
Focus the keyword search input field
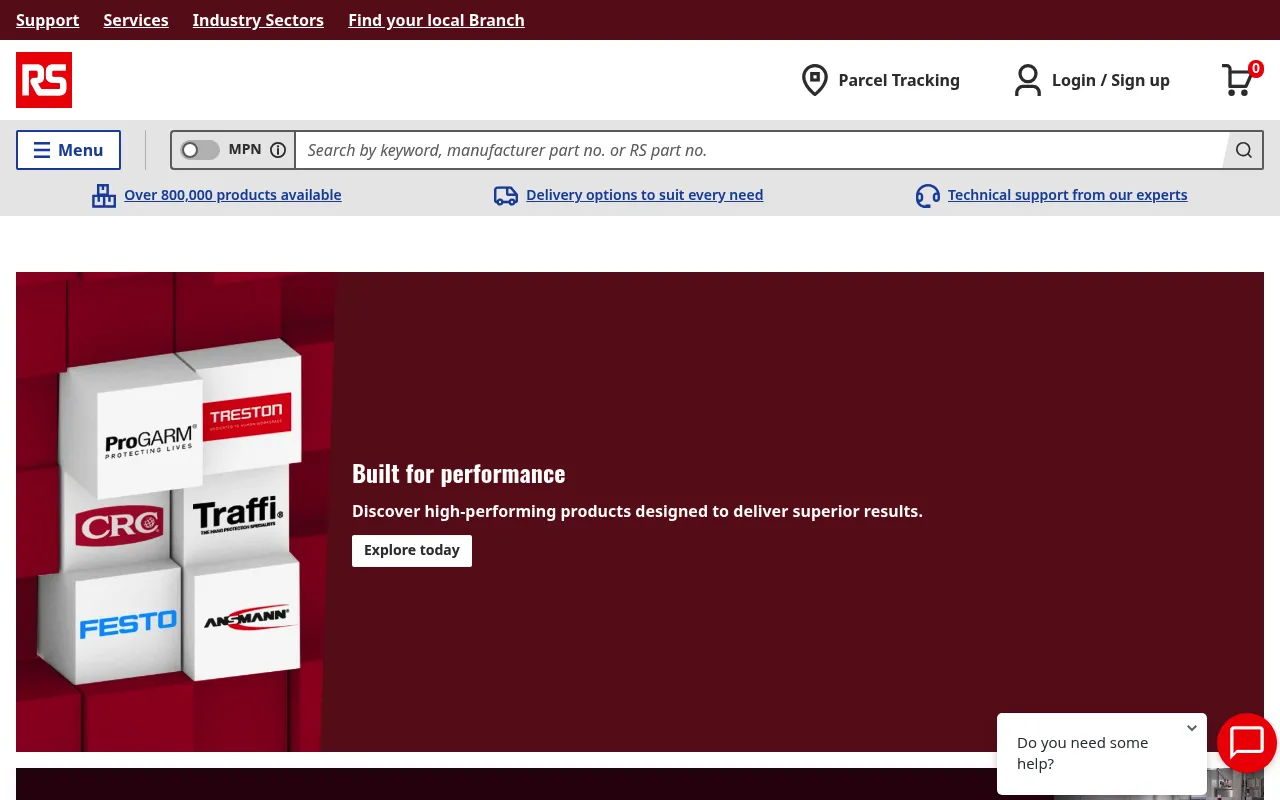(760, 150)
